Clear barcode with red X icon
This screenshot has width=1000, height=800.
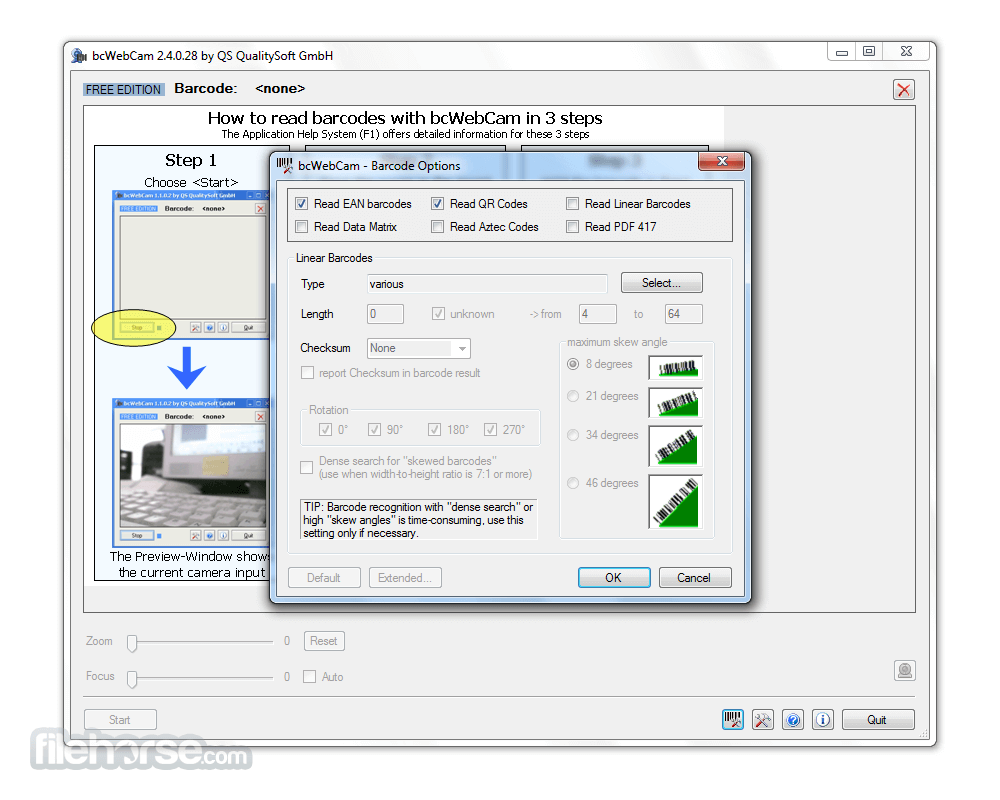click(x=904, y=90)
